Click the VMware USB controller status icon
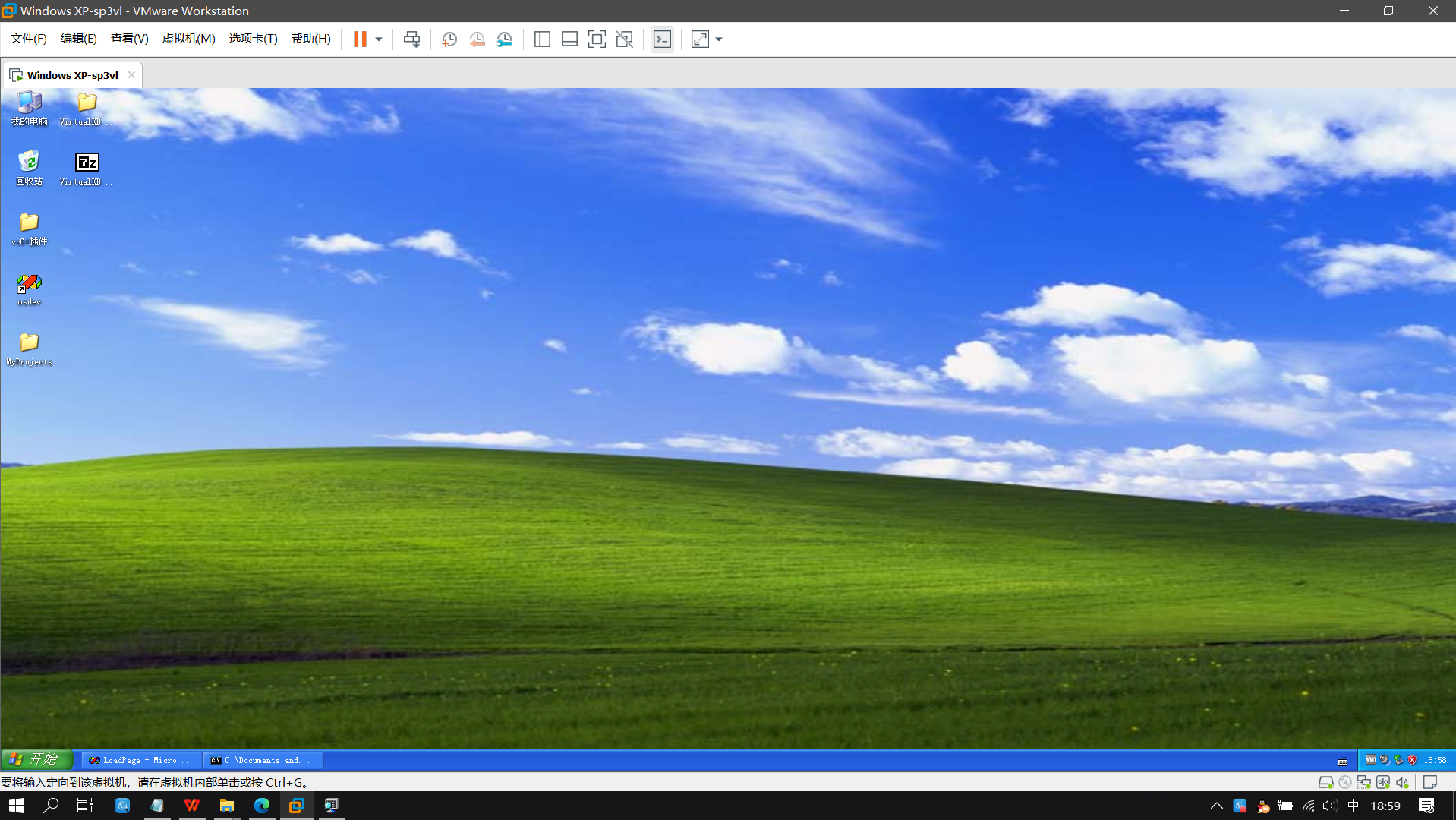The image size is (1456, 820). pos(1383,782)
